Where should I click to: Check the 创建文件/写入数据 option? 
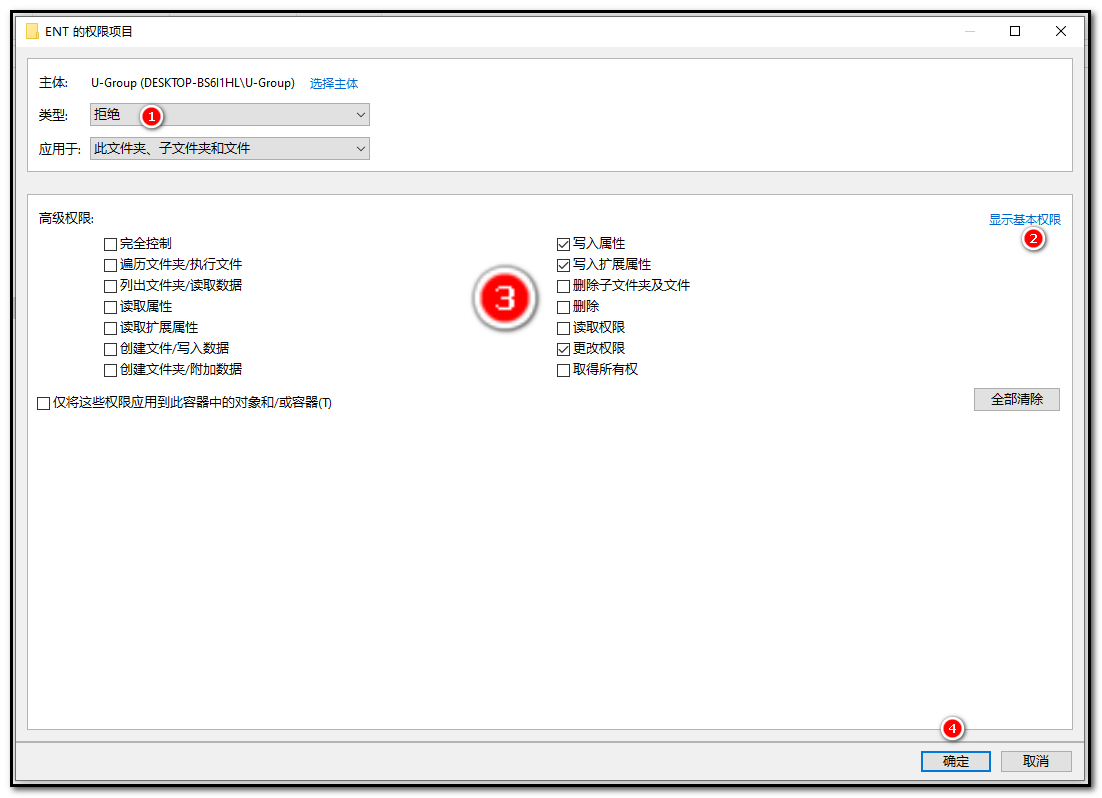coord(111,349)
